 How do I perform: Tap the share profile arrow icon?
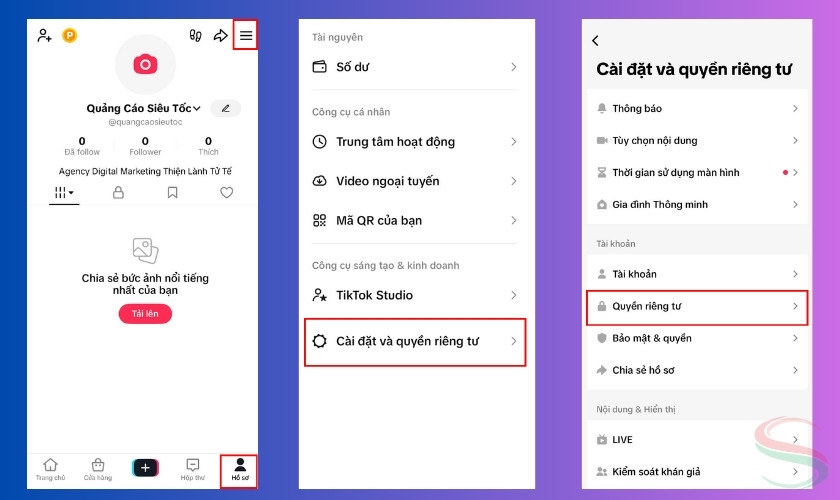[221, 35]
